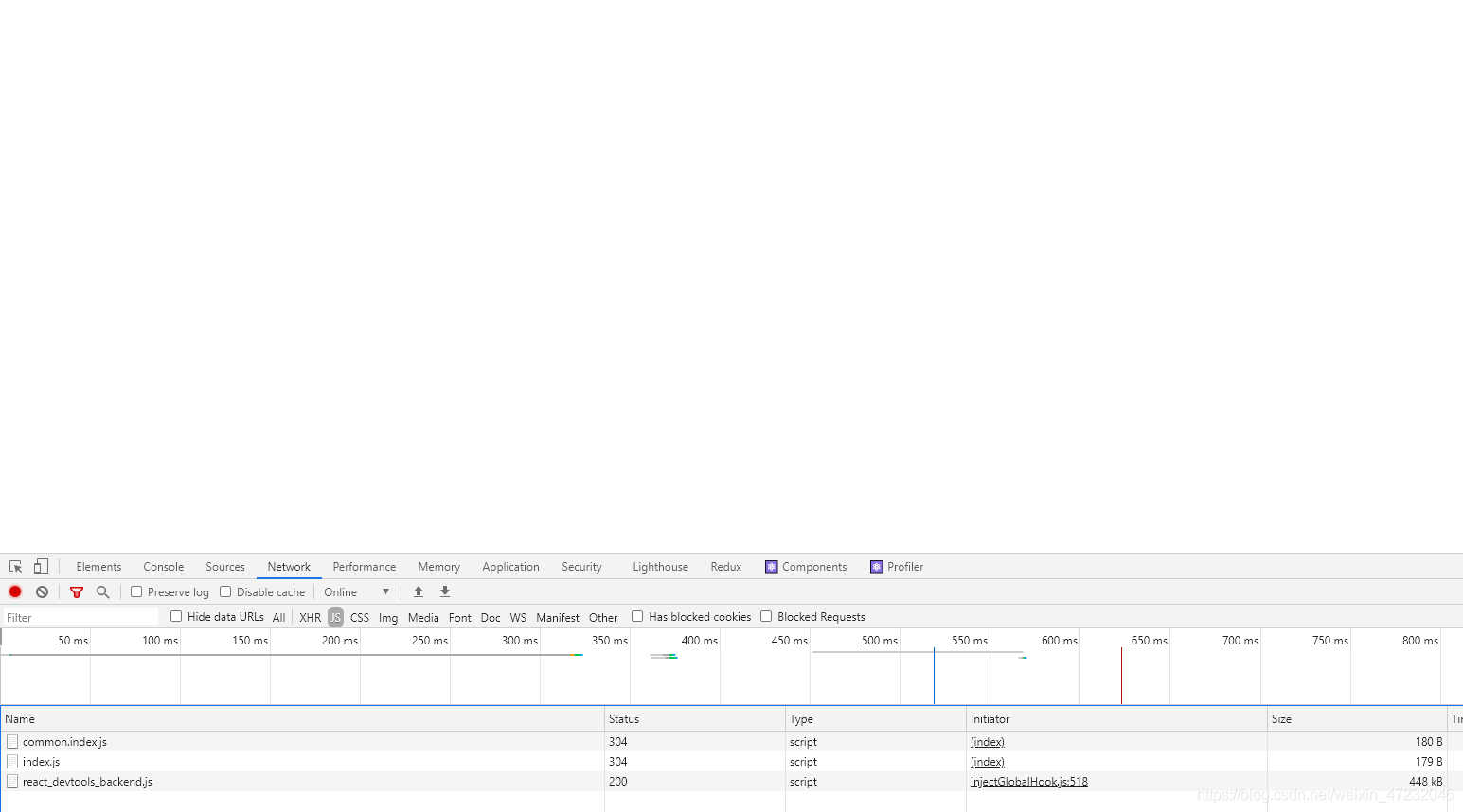
Task: Export HAR file with download arrow
Action: (445, 591)
